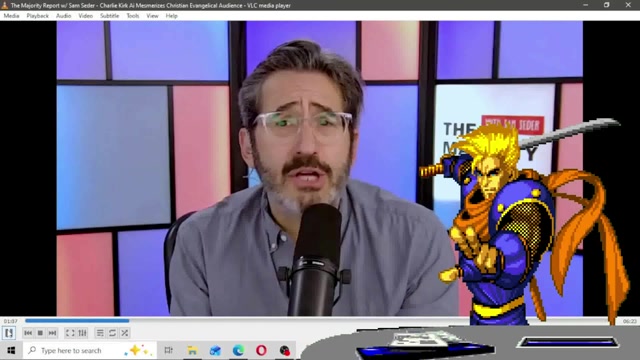Open the recorder app taskbar icon
The image size is (640, 360).
tap(284, 350)
